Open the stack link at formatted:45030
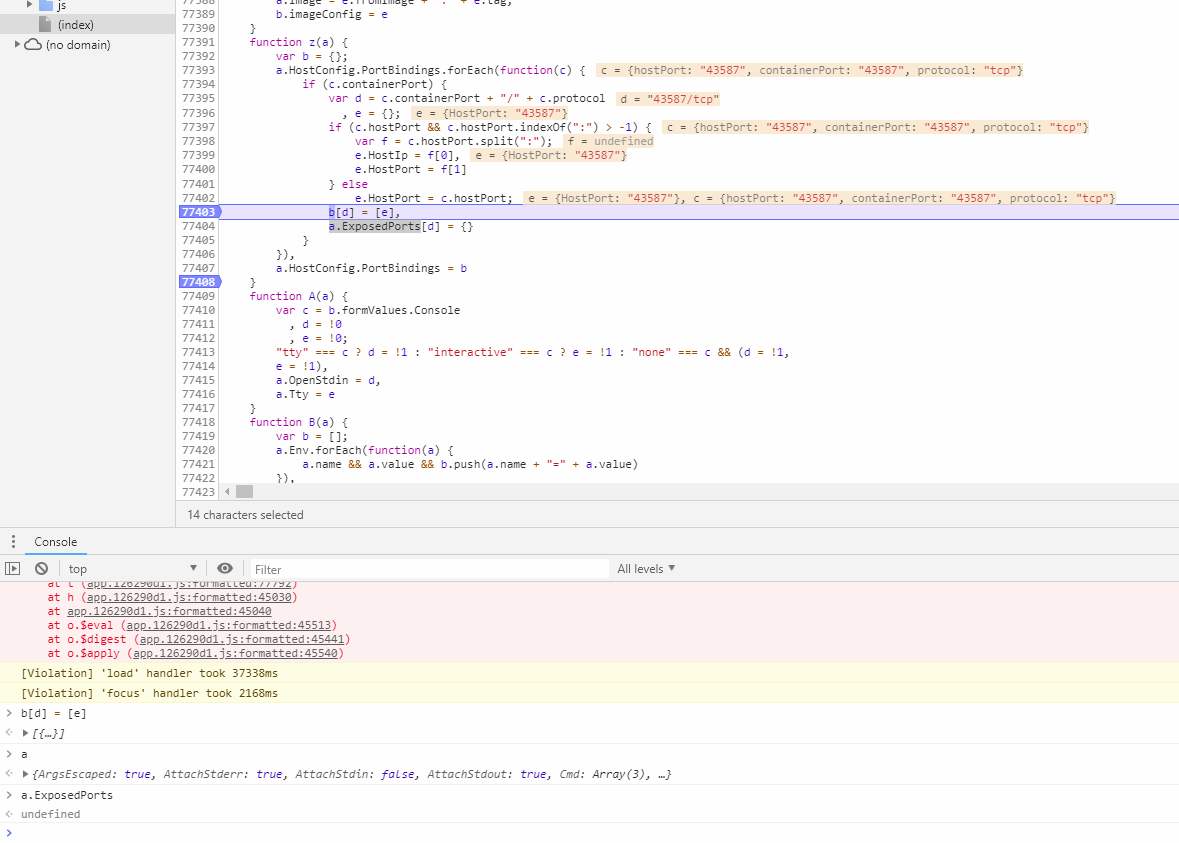 pyautogui.click(x=189, y=597)
